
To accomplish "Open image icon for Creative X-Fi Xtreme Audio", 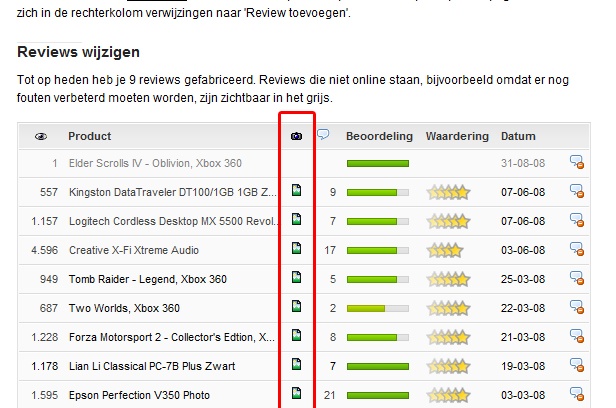I will (x=297, y=248).
